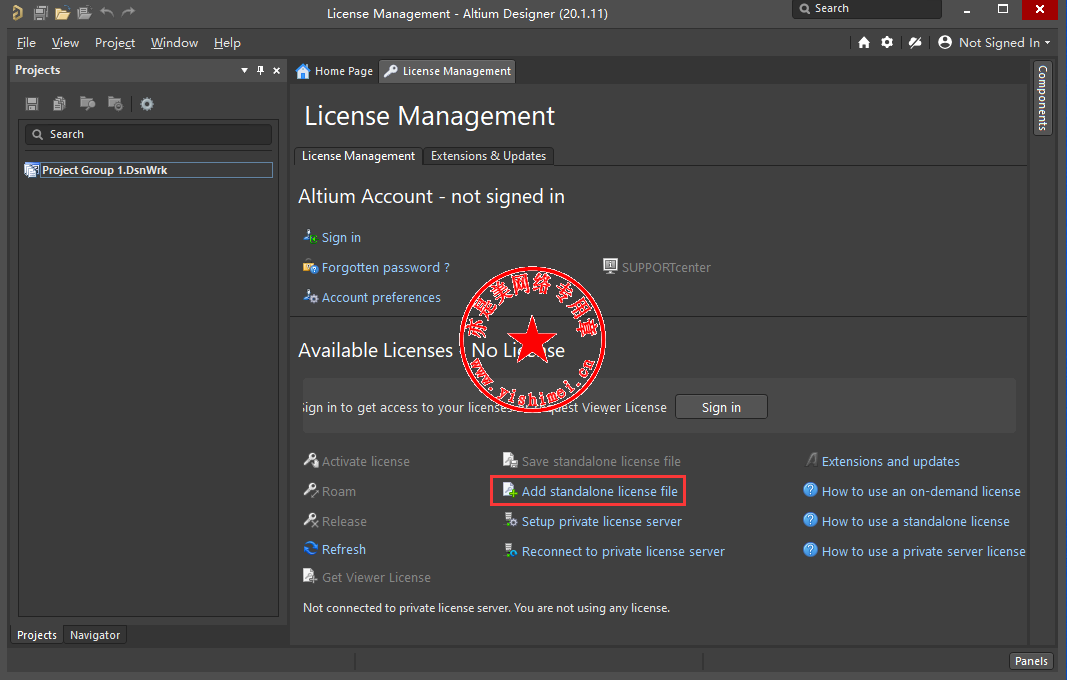Select the Projects tab at panel bottom
The height and width of the screenshot is (680, 1067).
(37, 635)
